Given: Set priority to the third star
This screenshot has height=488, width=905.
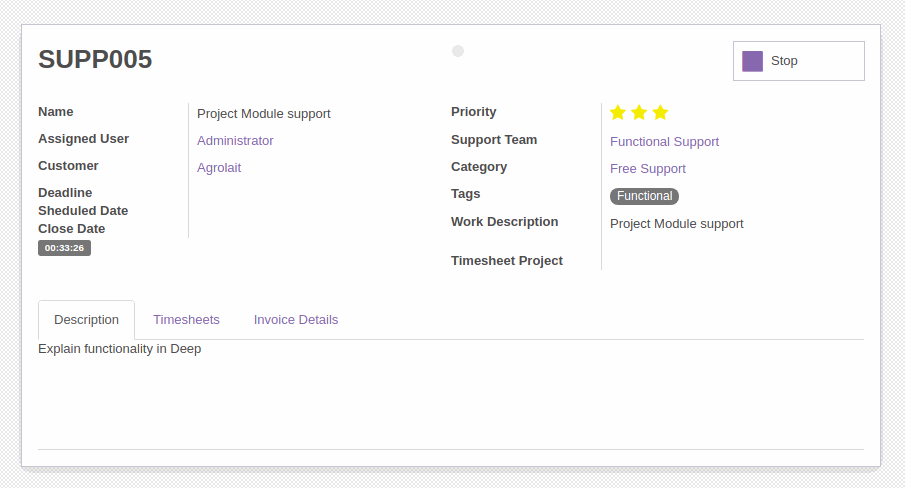Looking at the screenshot, I should pos(660,112).
